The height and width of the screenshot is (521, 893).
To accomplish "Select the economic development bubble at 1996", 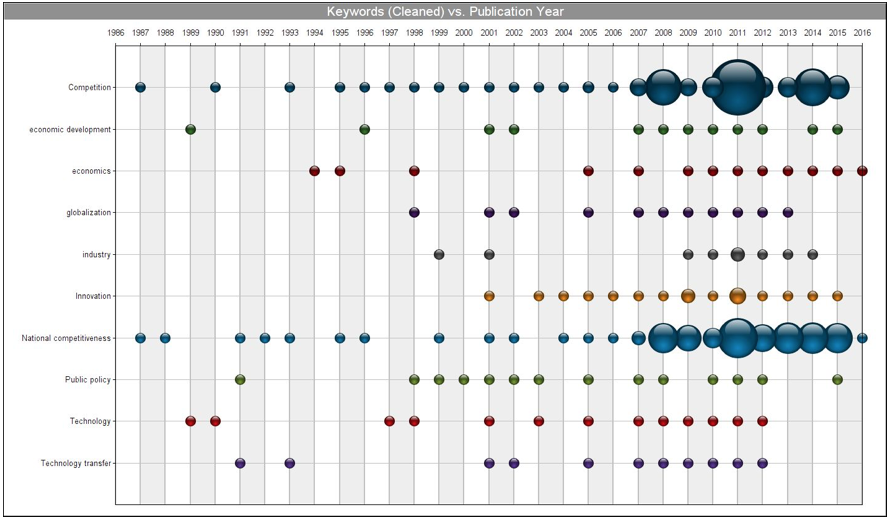I will point(364,129).
